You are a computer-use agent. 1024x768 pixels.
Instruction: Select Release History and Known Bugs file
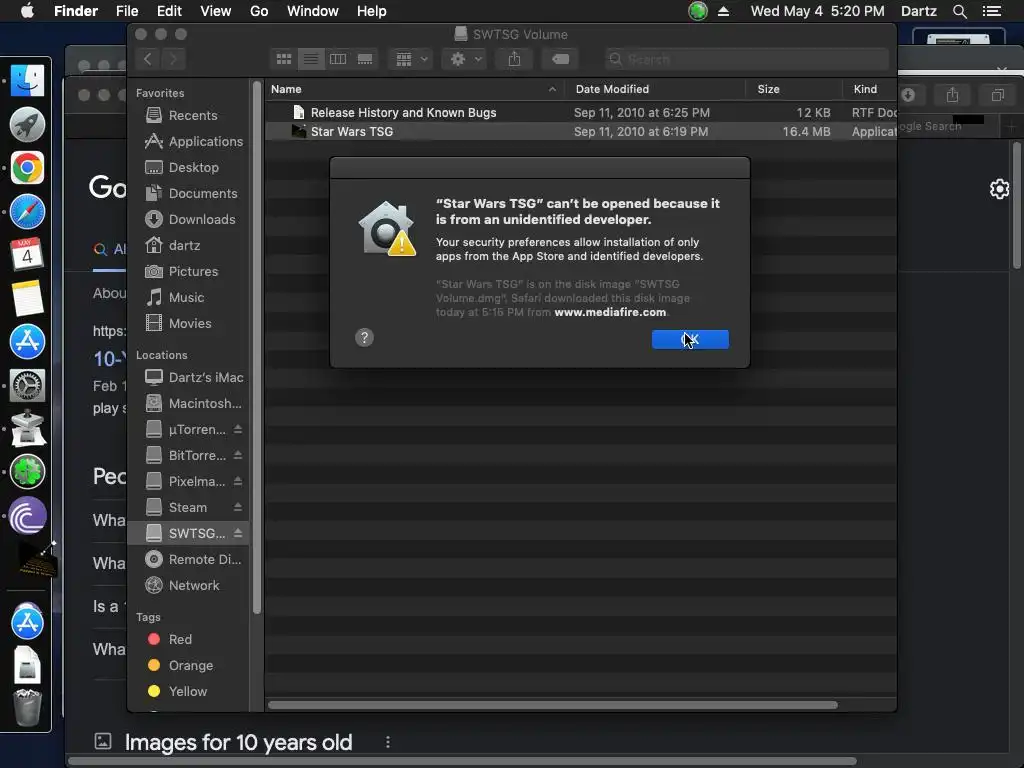[x=581, y=112]
